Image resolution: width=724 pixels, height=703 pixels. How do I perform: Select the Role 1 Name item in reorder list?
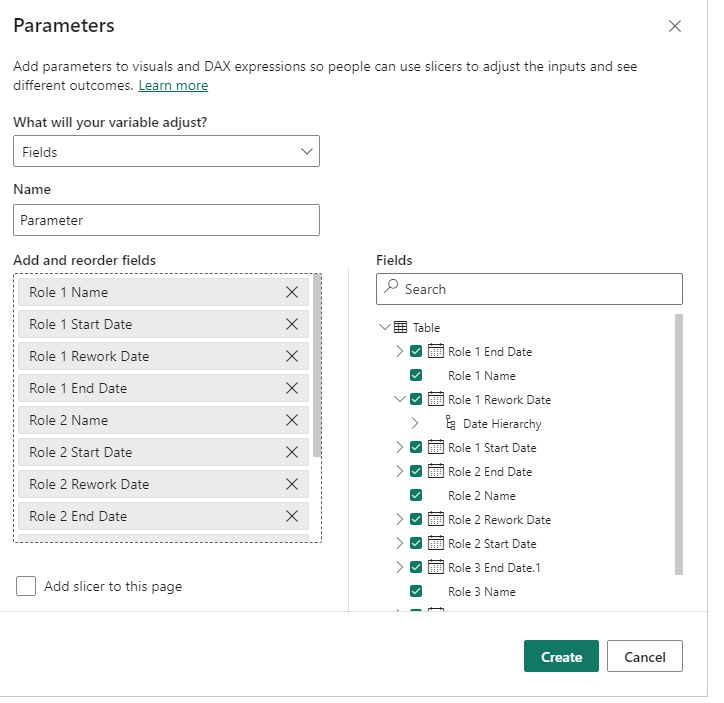coord(163,292)
